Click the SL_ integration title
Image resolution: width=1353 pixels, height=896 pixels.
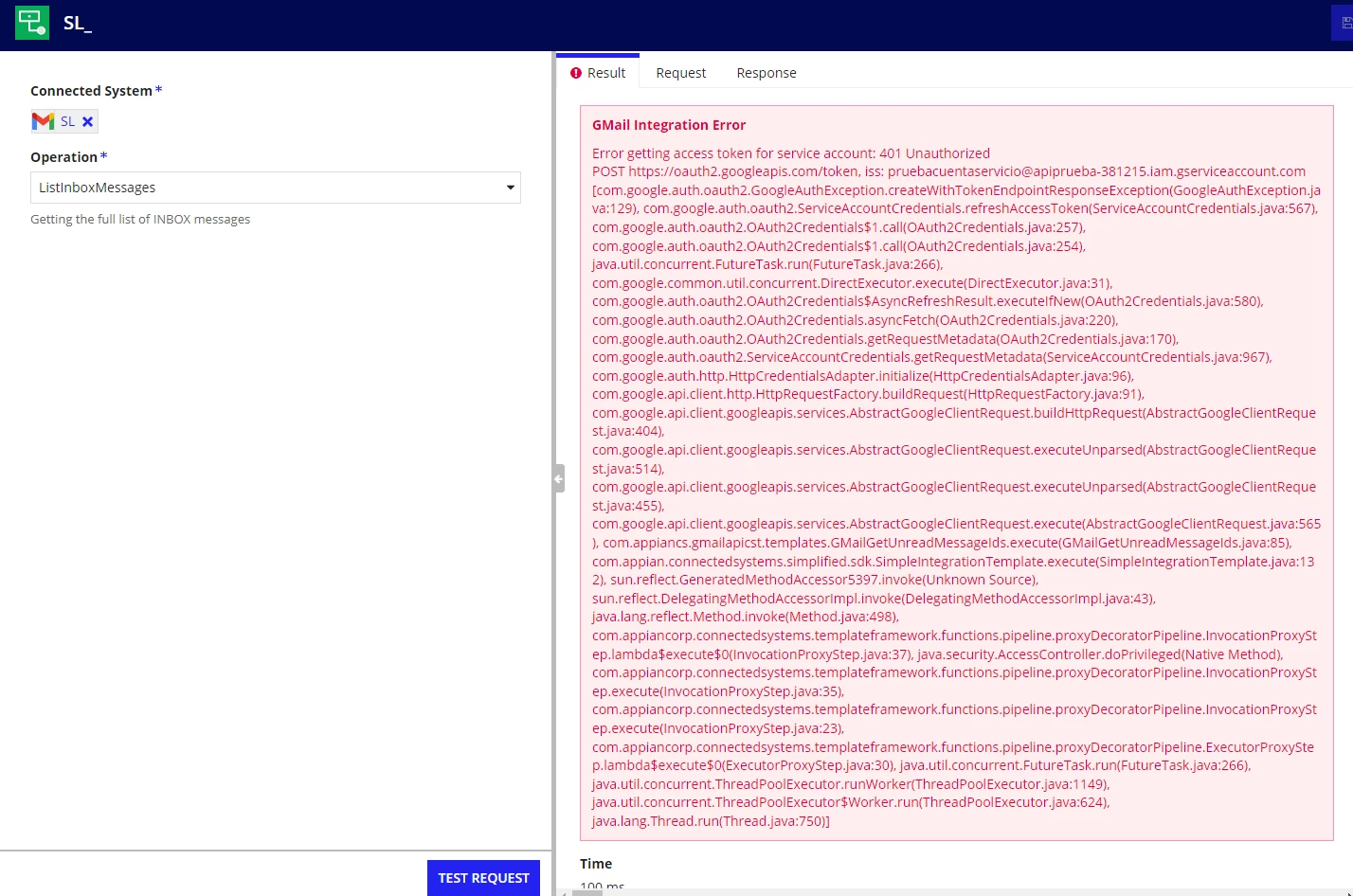[x=78, y=23]
